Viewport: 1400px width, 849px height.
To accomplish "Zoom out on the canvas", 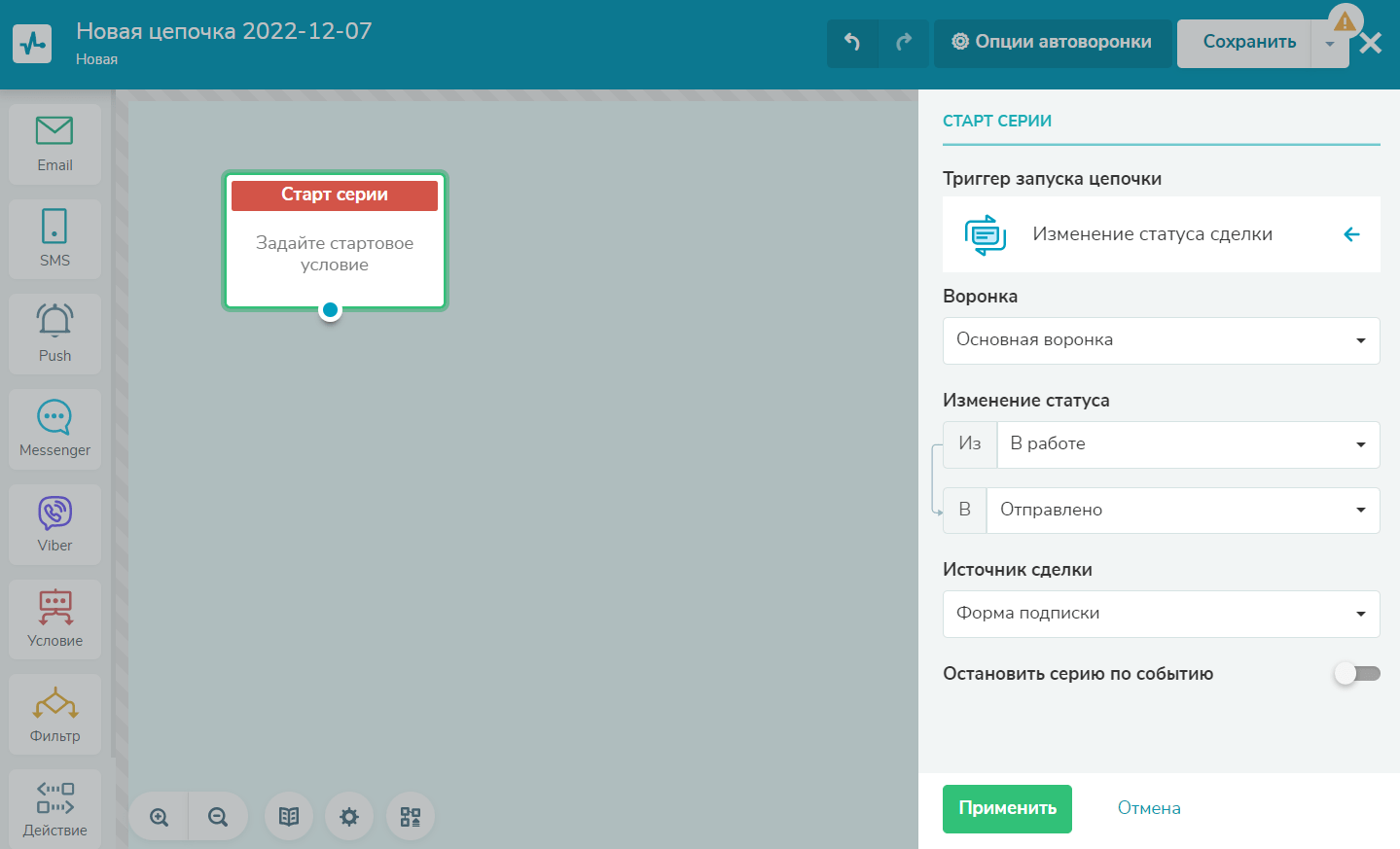I will pos(218,817).
